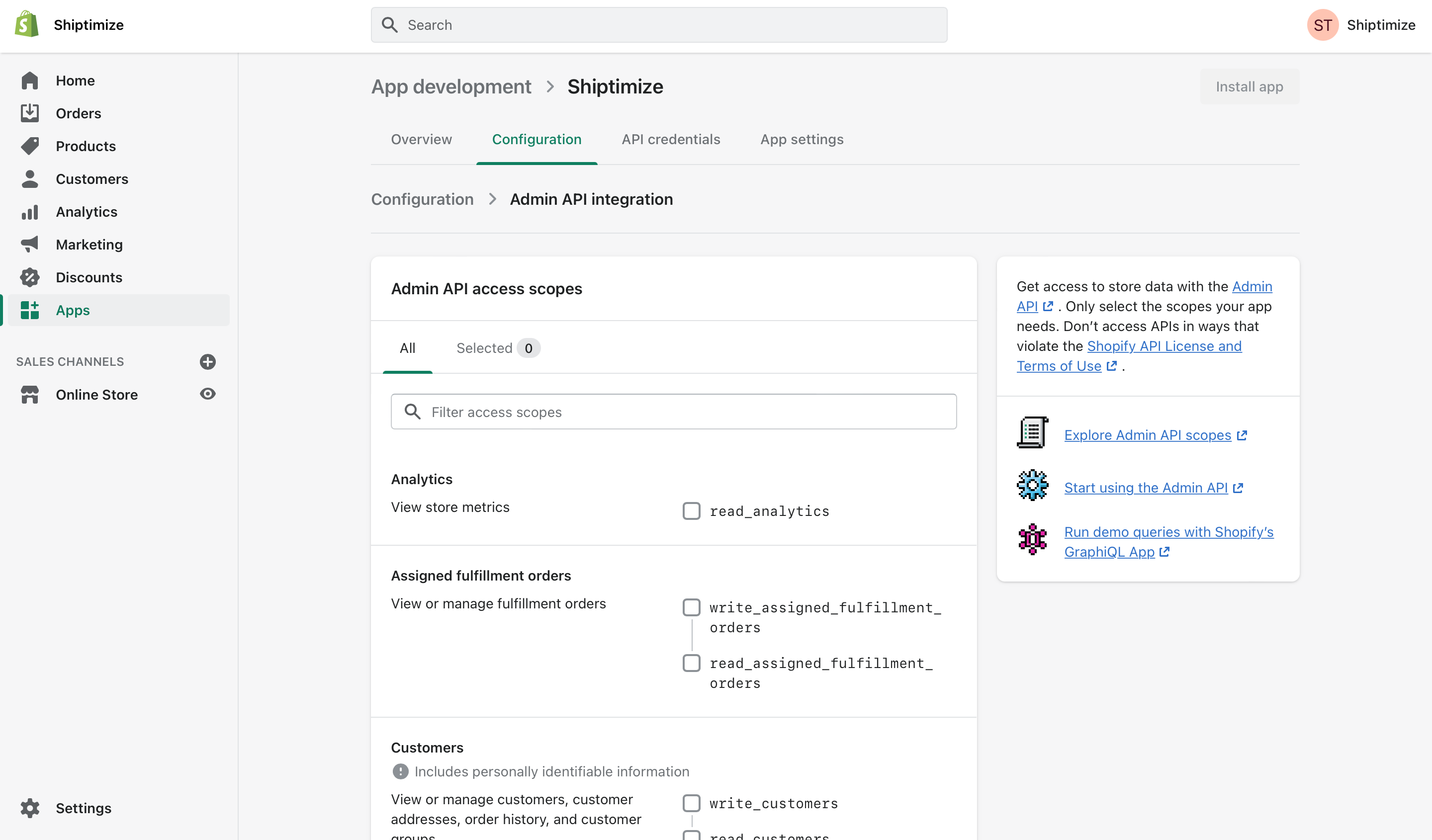Open Explore Admin API scopes link
Screen dimensions: 1432x840
1147,435
